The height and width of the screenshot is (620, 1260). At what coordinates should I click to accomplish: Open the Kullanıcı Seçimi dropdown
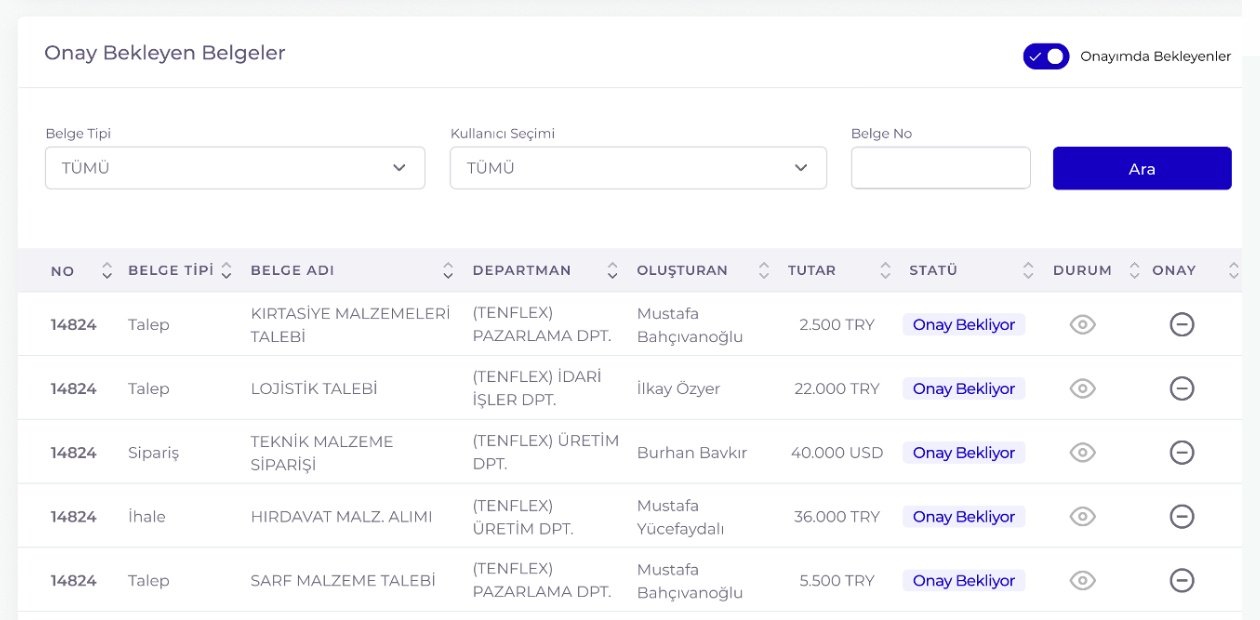[x=638, y=168]
